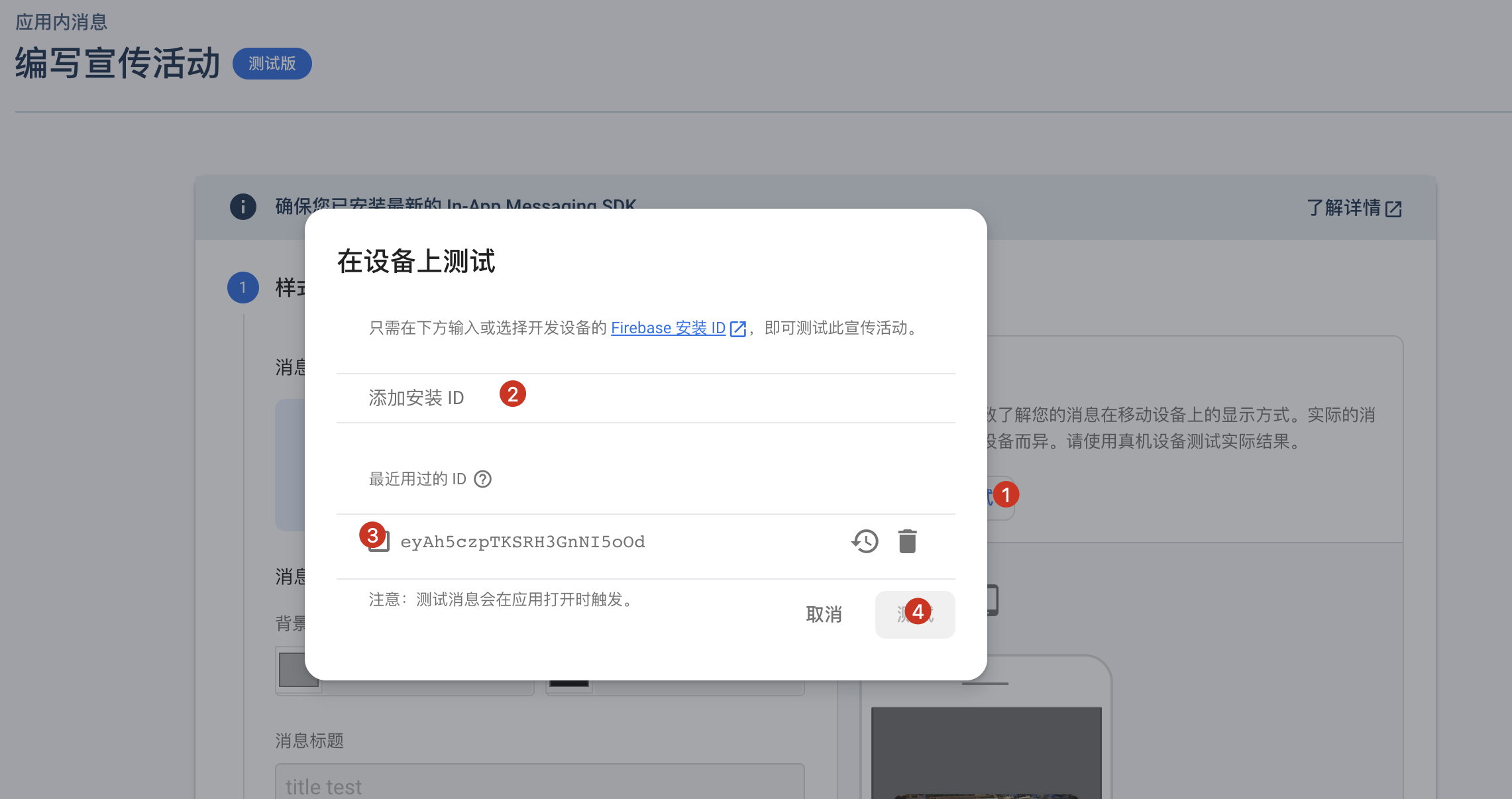Delete the recent ID with the trash icon
This screenshot has width=1512, height=799.
pyautogui.click(x=907, y=541)
